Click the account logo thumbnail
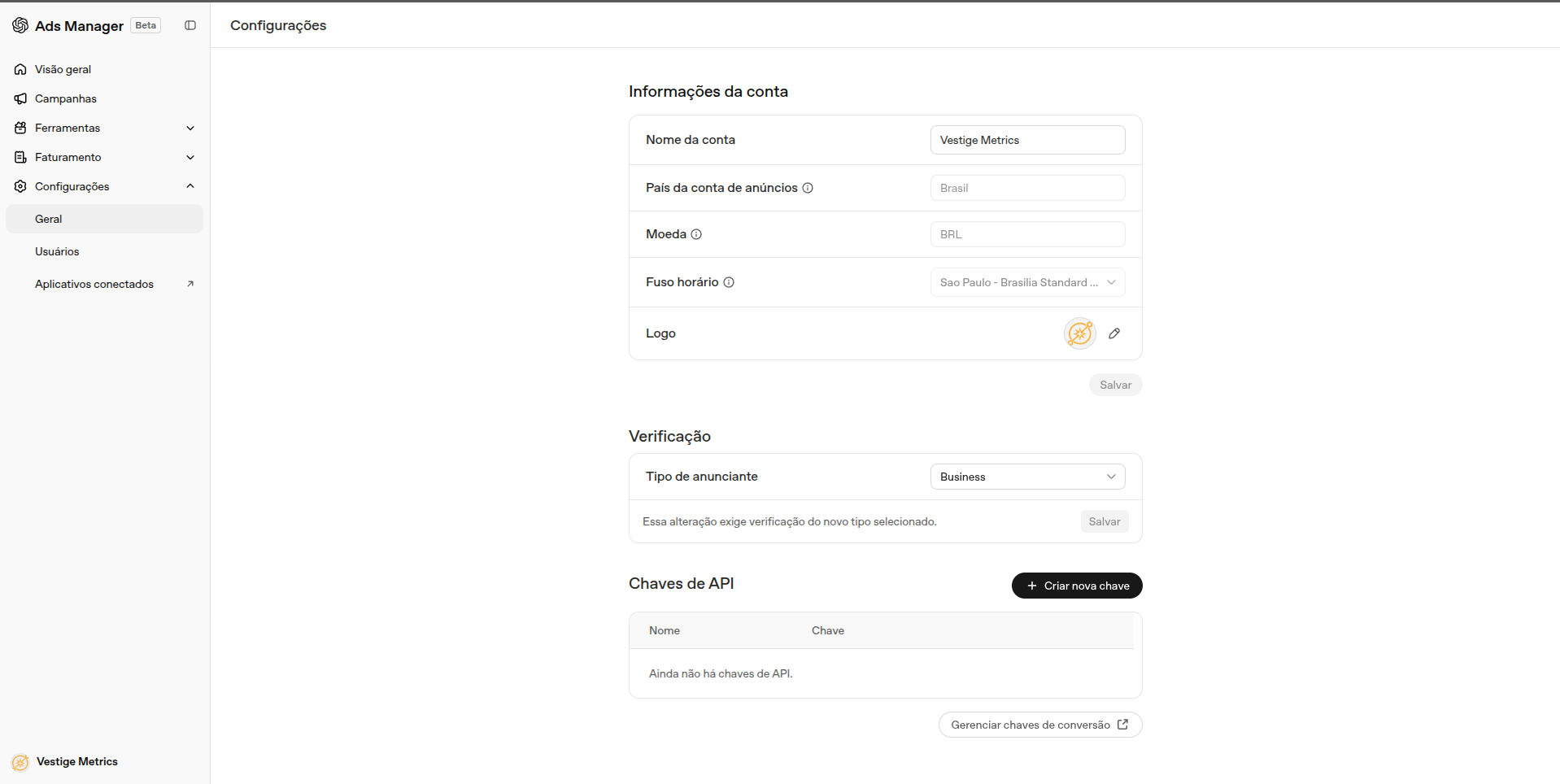The height and width of the screenshot is (784, 1560). (x=1080, y=333)
